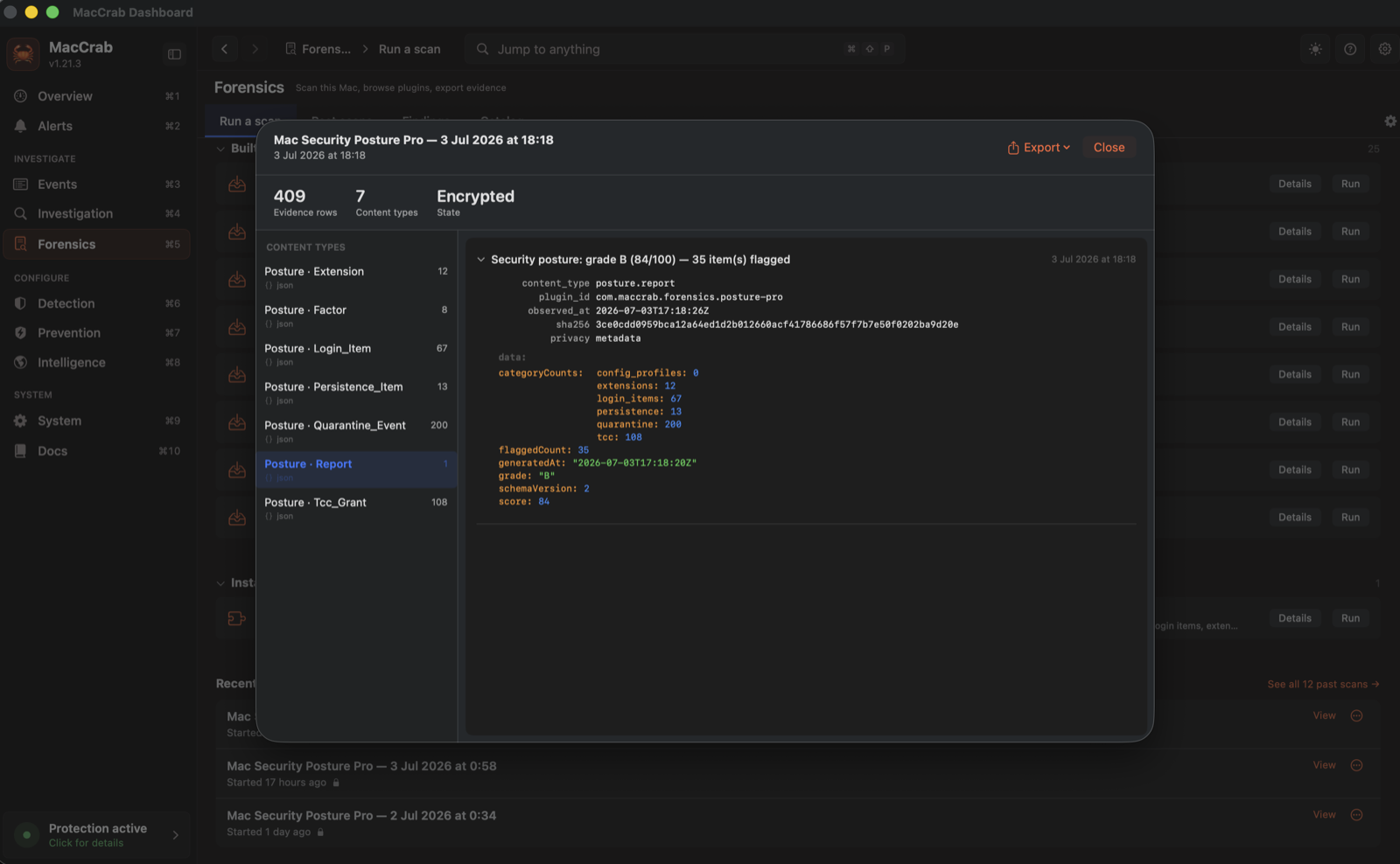Open the help question mark icon
Image resolution: width=1400 pixels, height=864 pixels.
1350,49
